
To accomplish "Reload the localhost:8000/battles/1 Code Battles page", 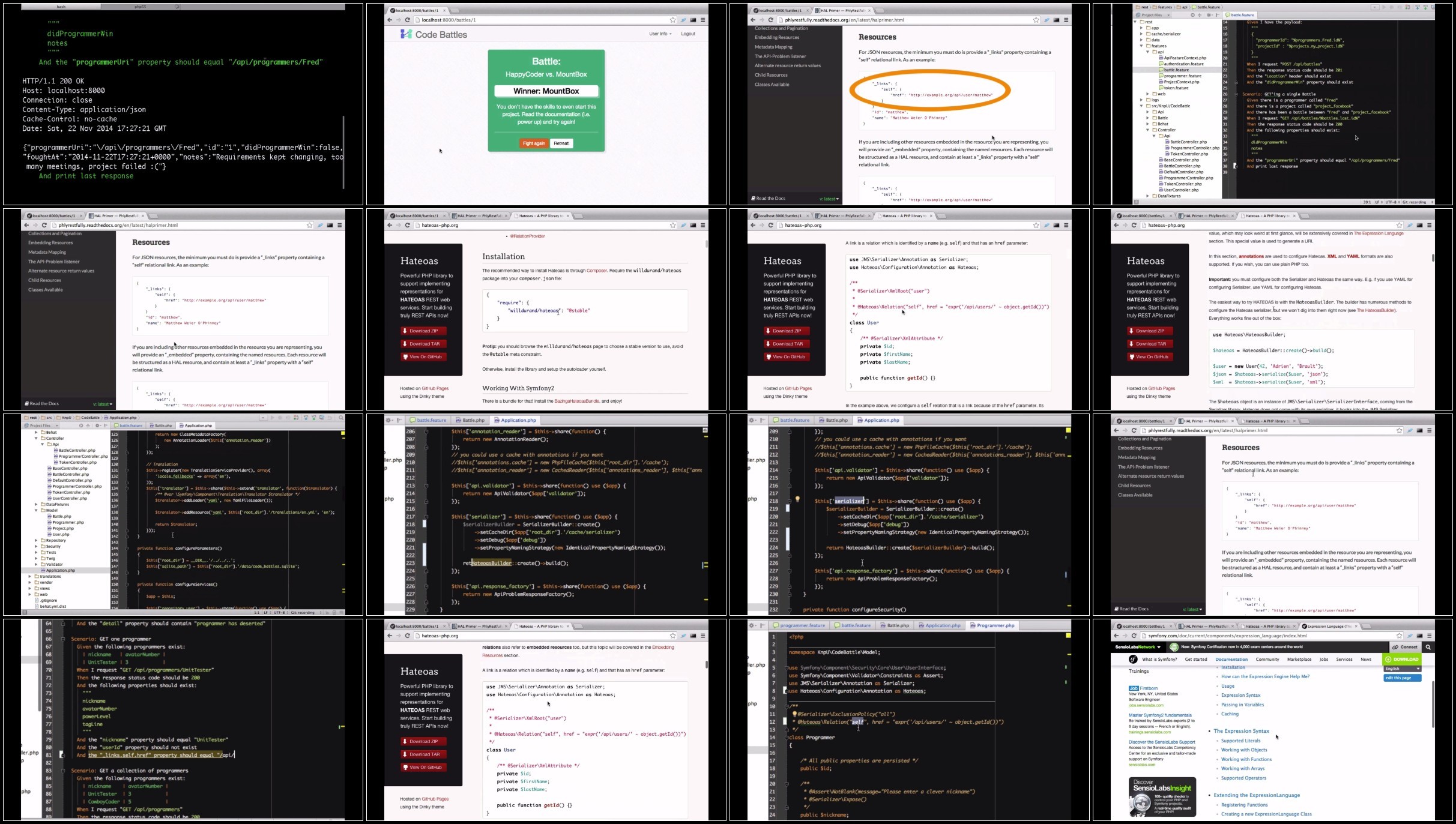I will pyautogui.click(x=407, y=20).
